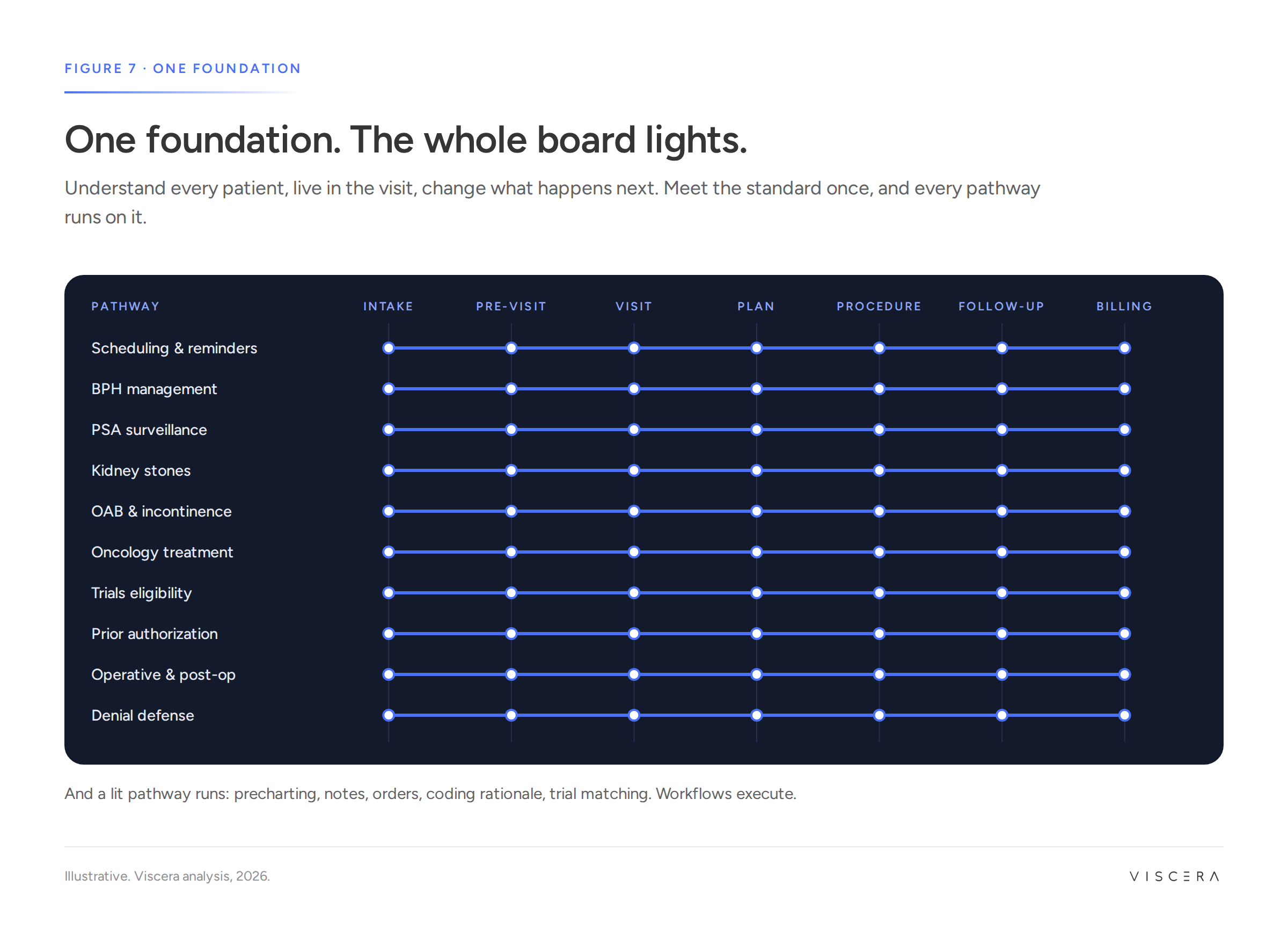Viewport: 1288px width, 930px height.
Task: Select the Trials eligibility pathway label
Action: [x=141, y=593]
